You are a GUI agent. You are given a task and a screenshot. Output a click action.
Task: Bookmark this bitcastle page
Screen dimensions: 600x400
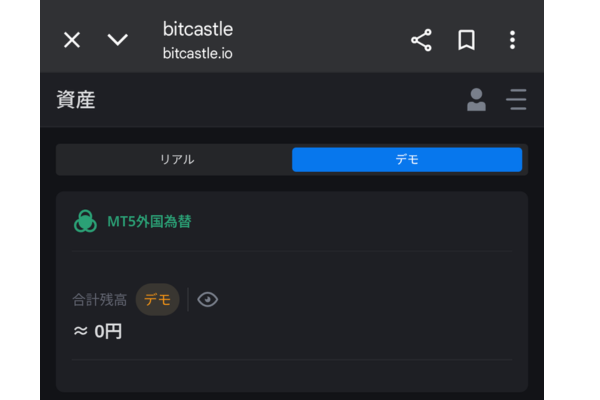point(466,40)
